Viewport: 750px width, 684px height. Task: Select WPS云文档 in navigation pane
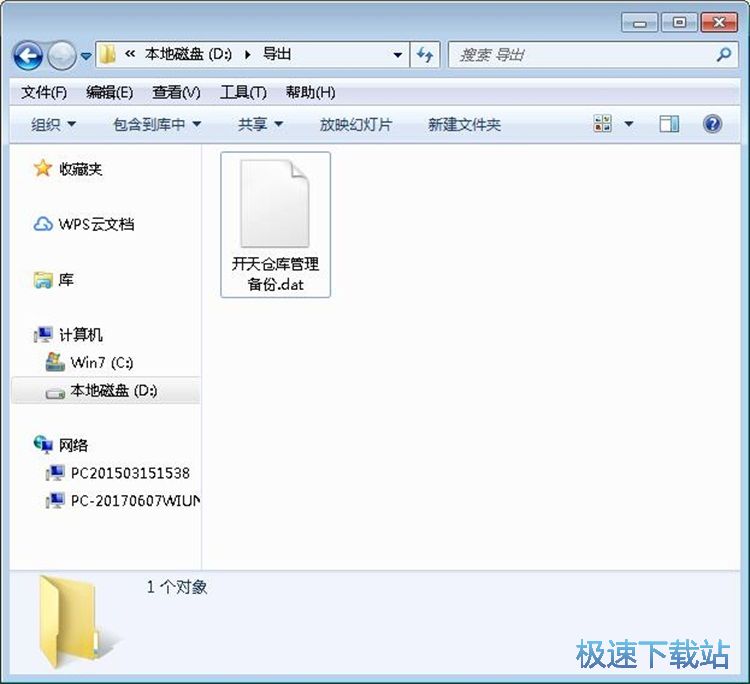tap(96, 224)
